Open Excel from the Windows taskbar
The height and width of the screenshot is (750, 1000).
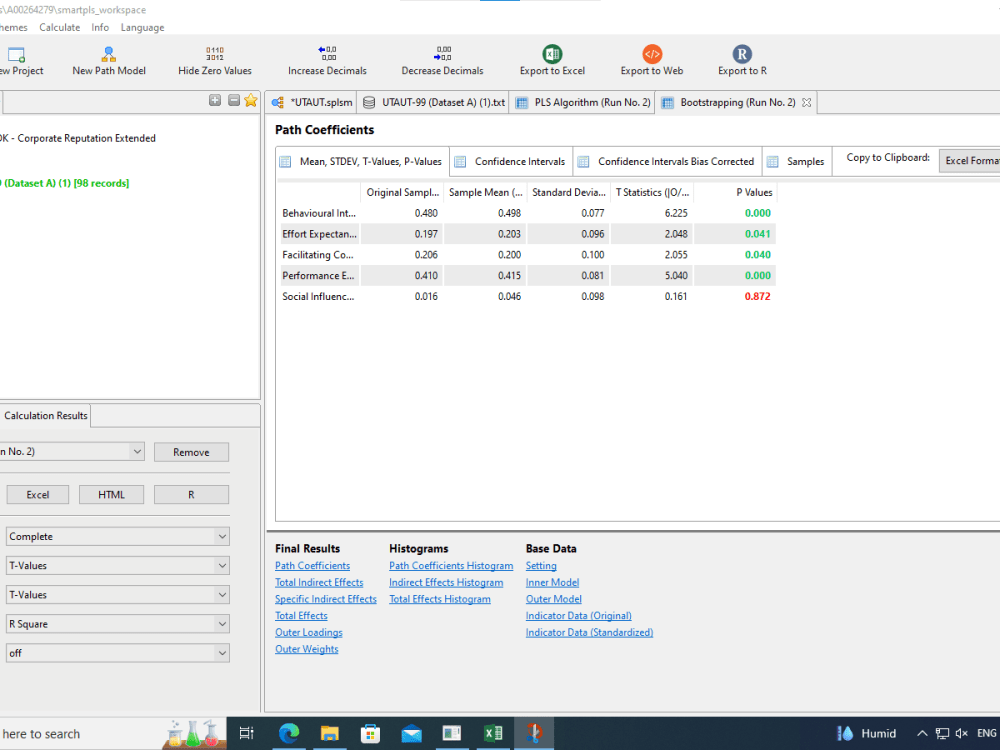(492, 733)
